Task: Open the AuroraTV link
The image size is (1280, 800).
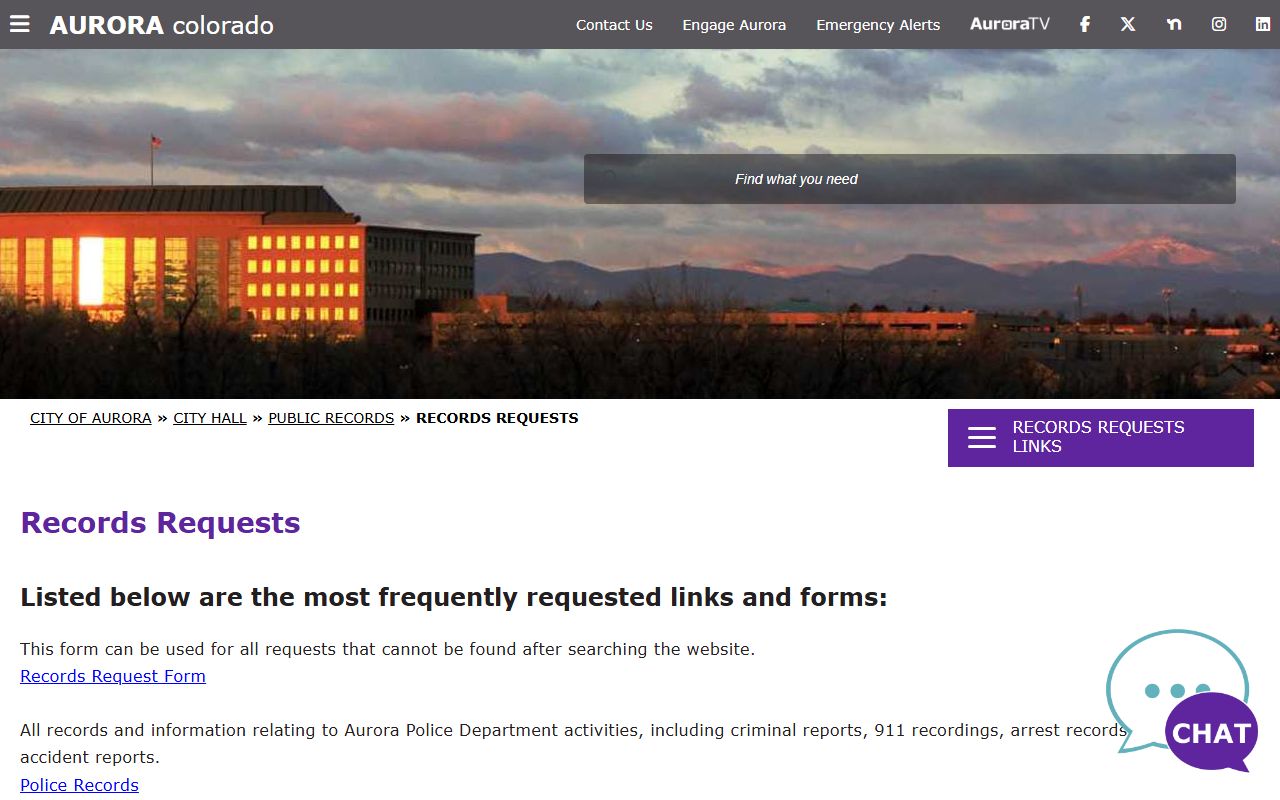Action: (x=1010, y=24)
